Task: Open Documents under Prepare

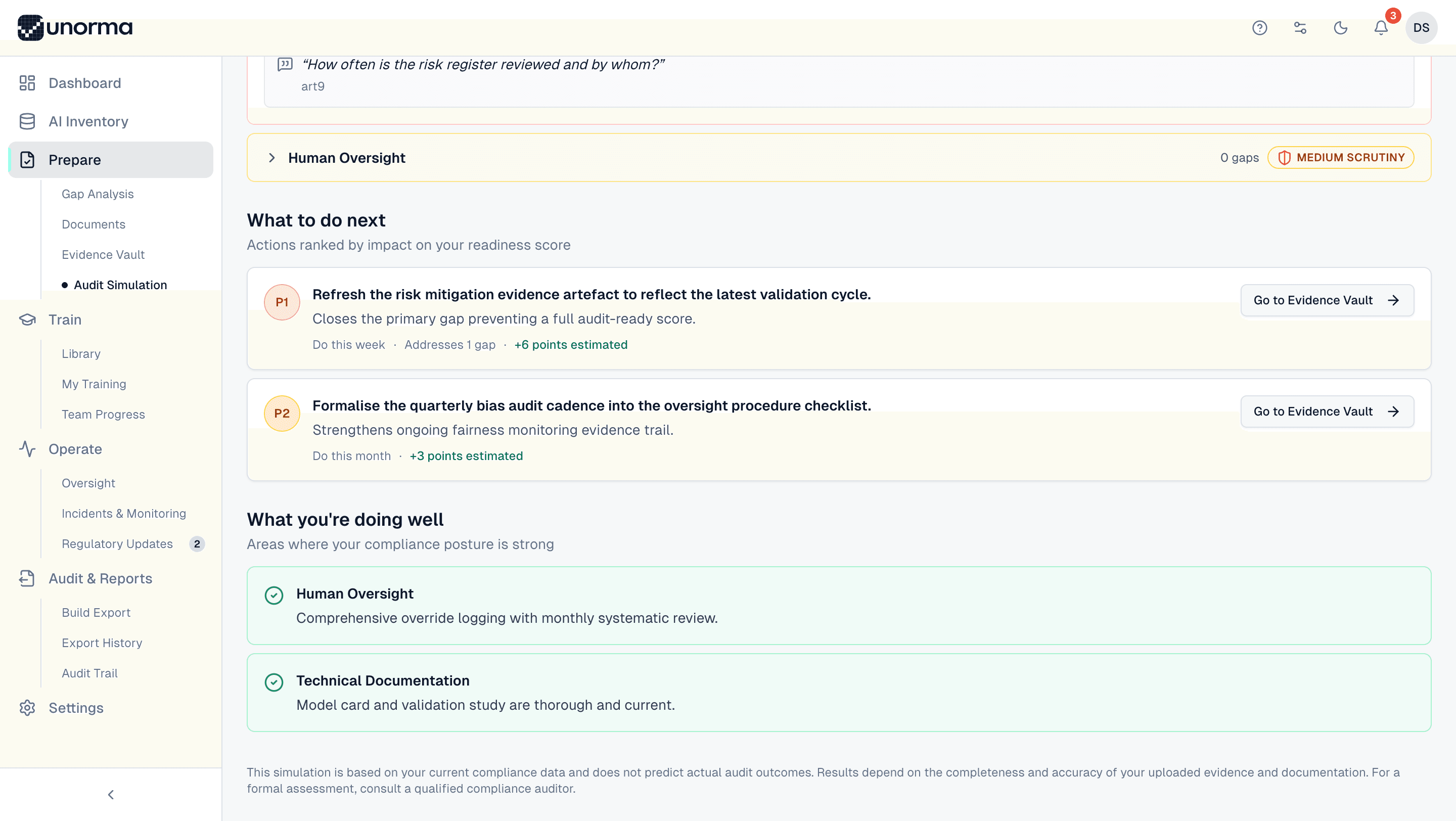Action: [x=93, y=224]
